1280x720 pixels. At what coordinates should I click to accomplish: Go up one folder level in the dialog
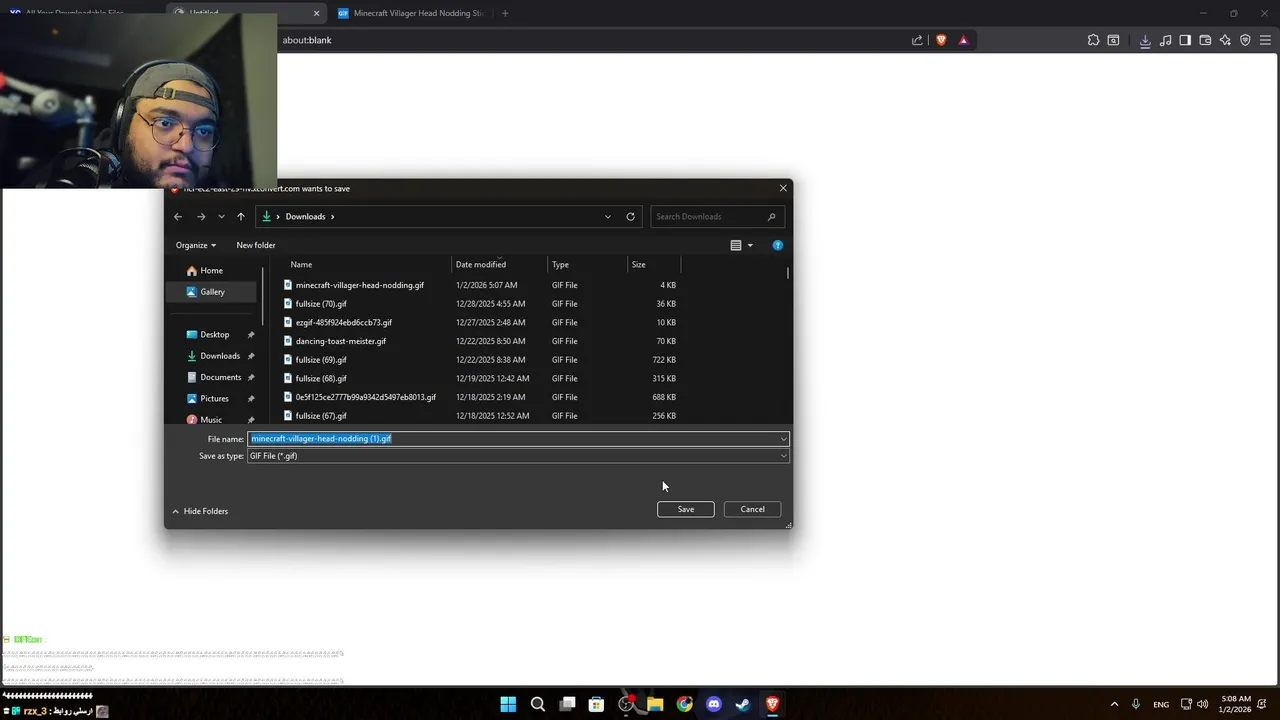[x=241, y=216]
